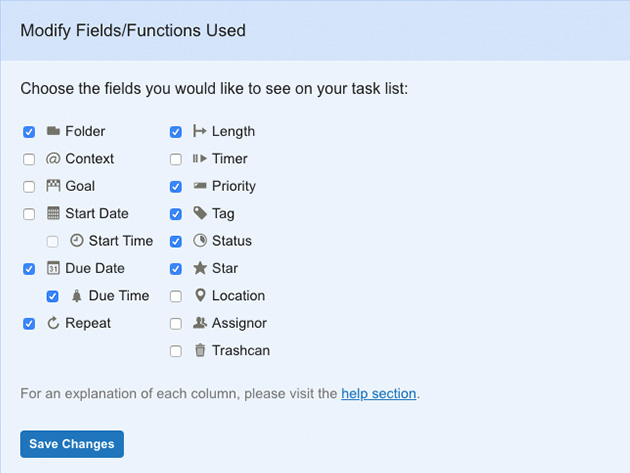Tick the Timer checkbox

point(176,159)
